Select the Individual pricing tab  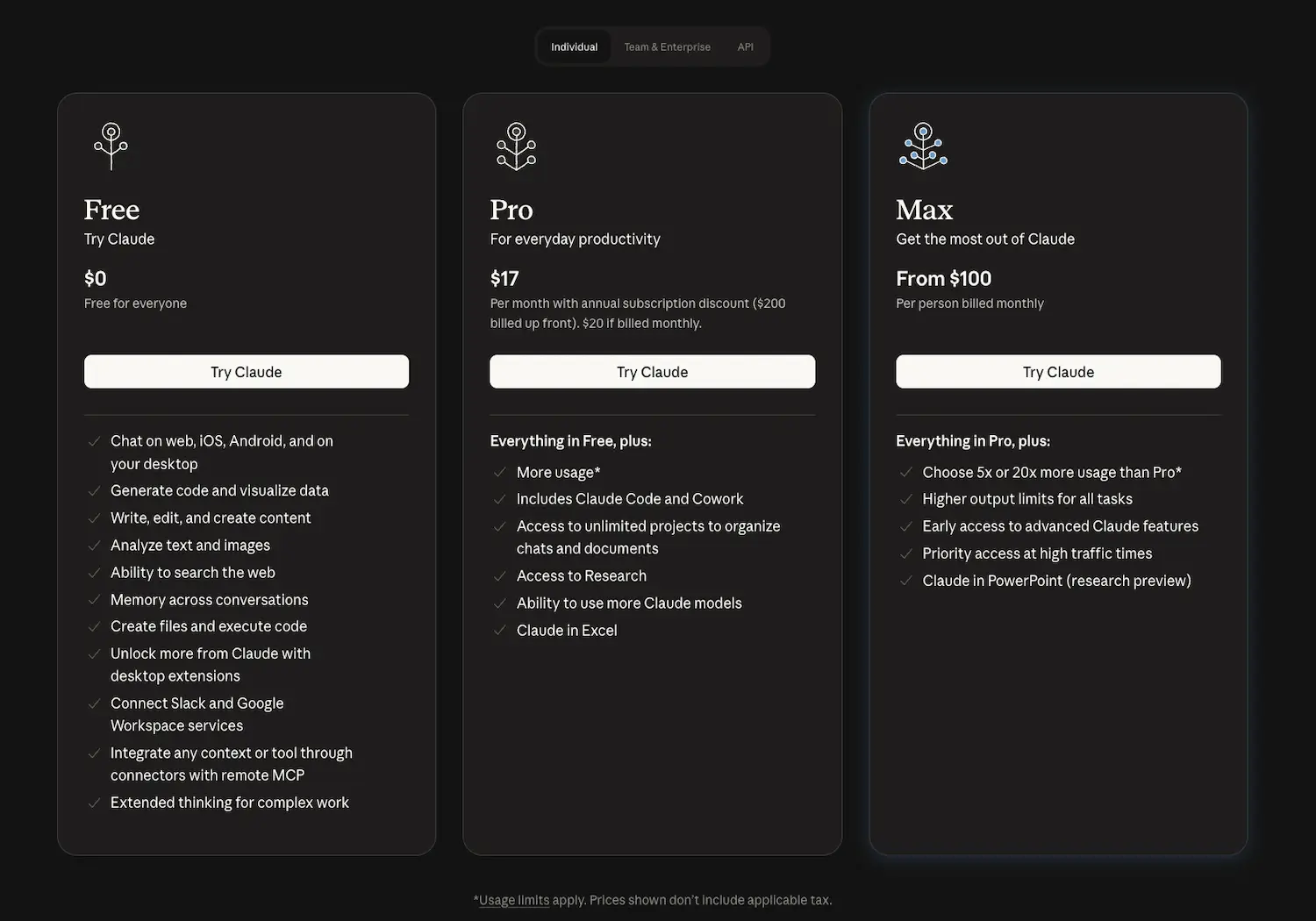[574, 47]
